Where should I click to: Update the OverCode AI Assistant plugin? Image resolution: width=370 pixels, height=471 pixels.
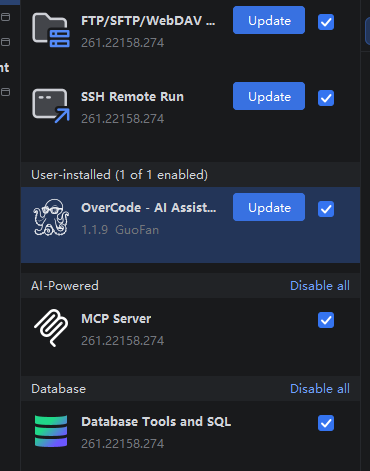pos(269,207)
